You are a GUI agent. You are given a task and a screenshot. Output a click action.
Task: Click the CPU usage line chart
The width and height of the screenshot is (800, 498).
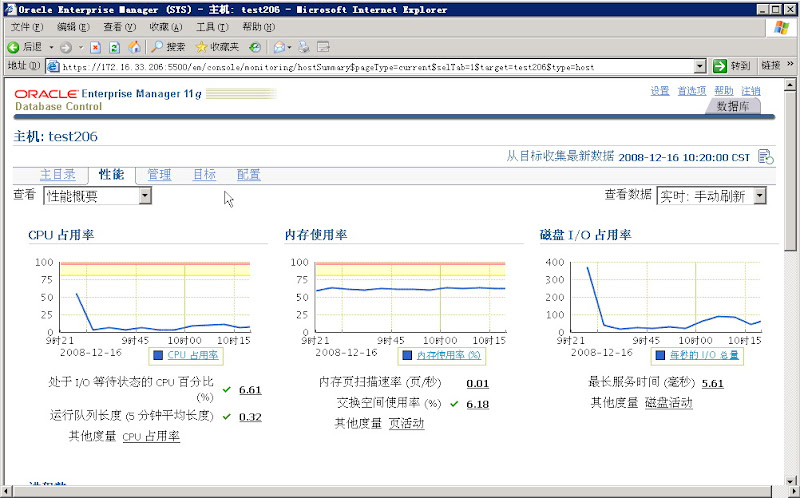(x=156, y=297)
